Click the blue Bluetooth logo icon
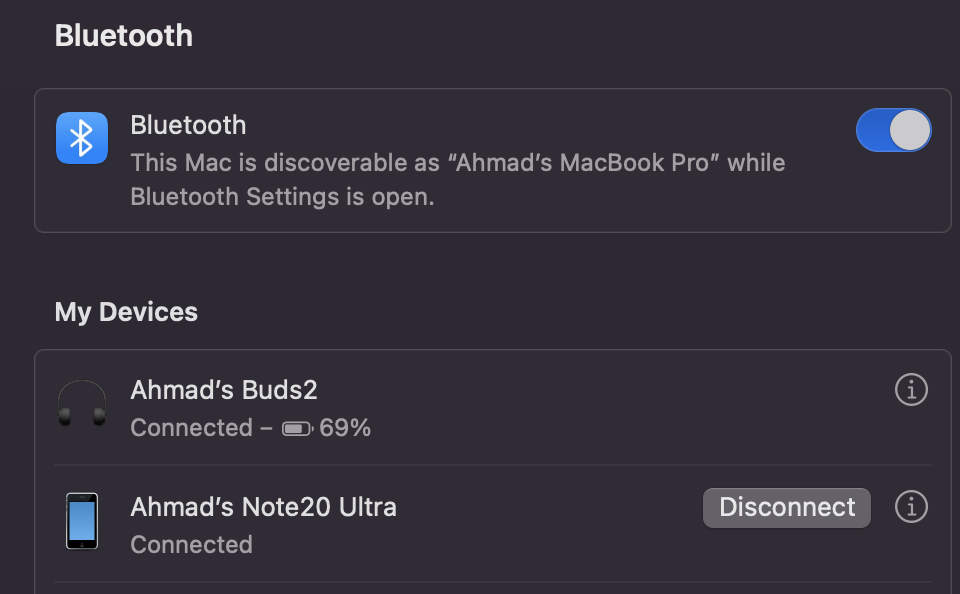Image resolution: width=960 pixels, height=594 pixels. coord(82,137)
